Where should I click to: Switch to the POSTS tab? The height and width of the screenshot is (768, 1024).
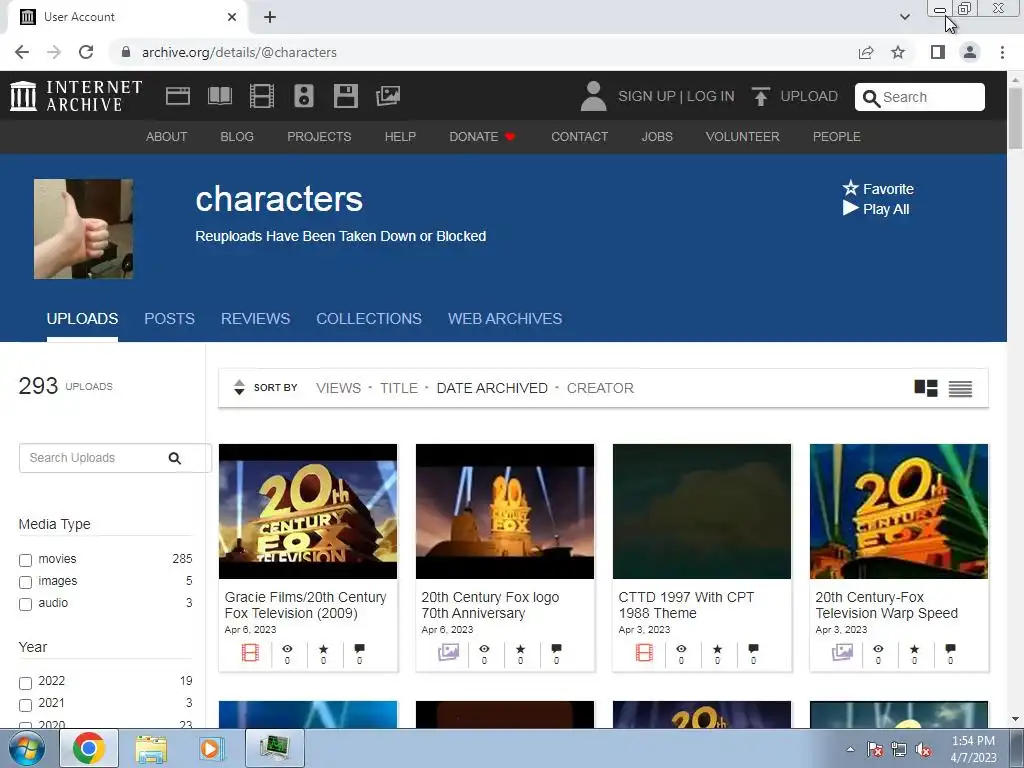[x=169, y=319]
